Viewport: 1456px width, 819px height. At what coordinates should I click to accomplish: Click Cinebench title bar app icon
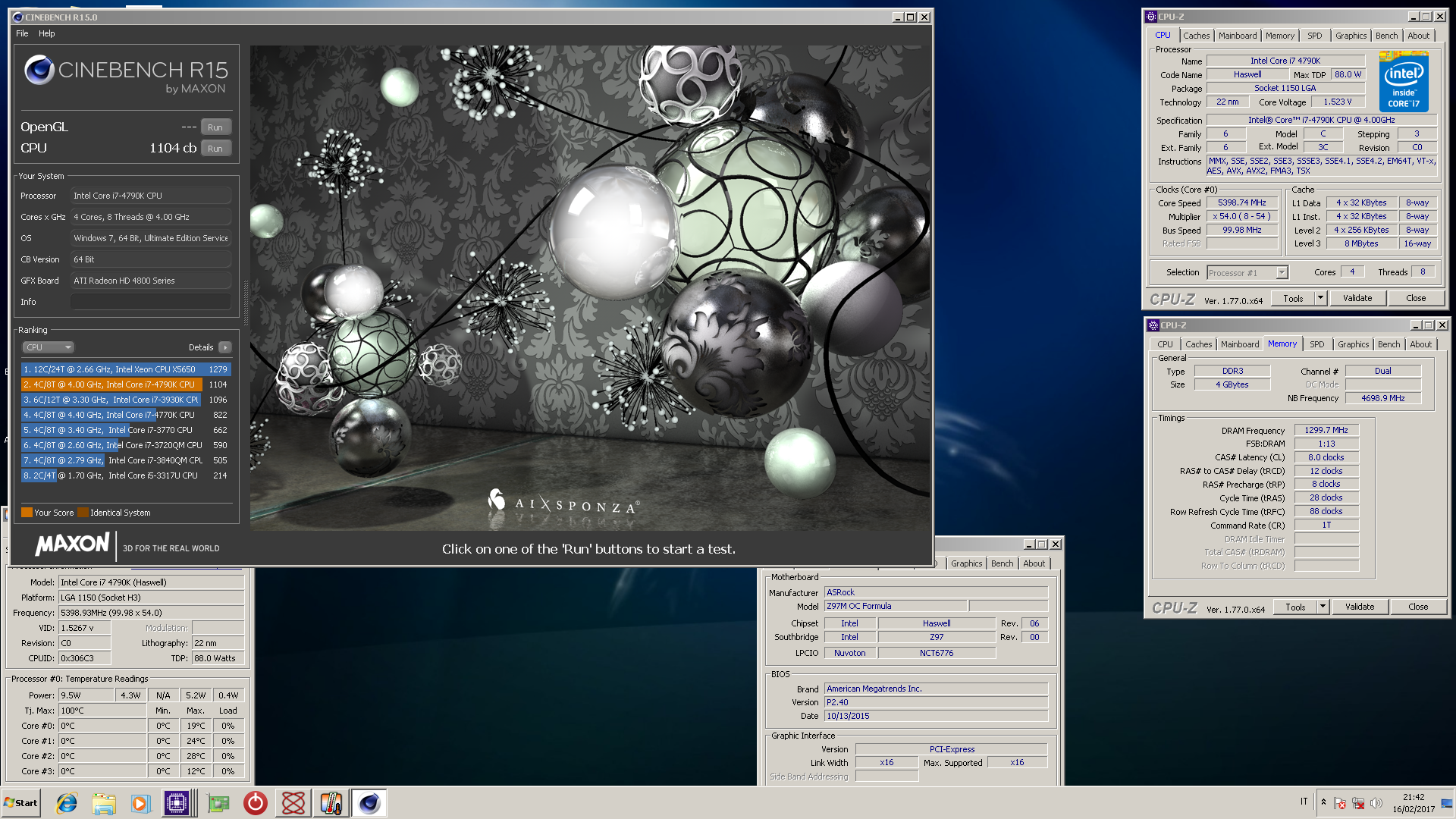point(18,17)
